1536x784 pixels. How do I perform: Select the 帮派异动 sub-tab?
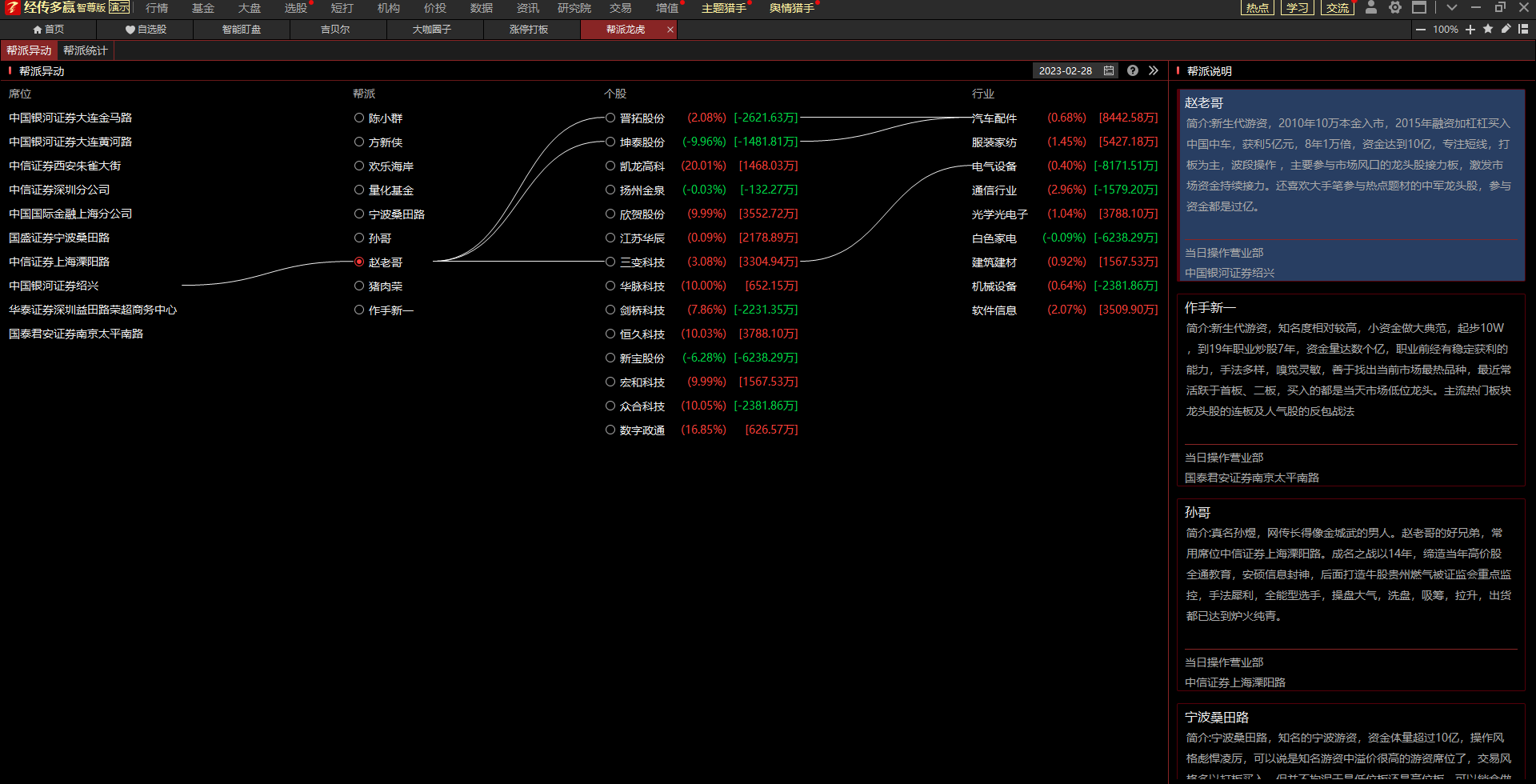point(29,50)
